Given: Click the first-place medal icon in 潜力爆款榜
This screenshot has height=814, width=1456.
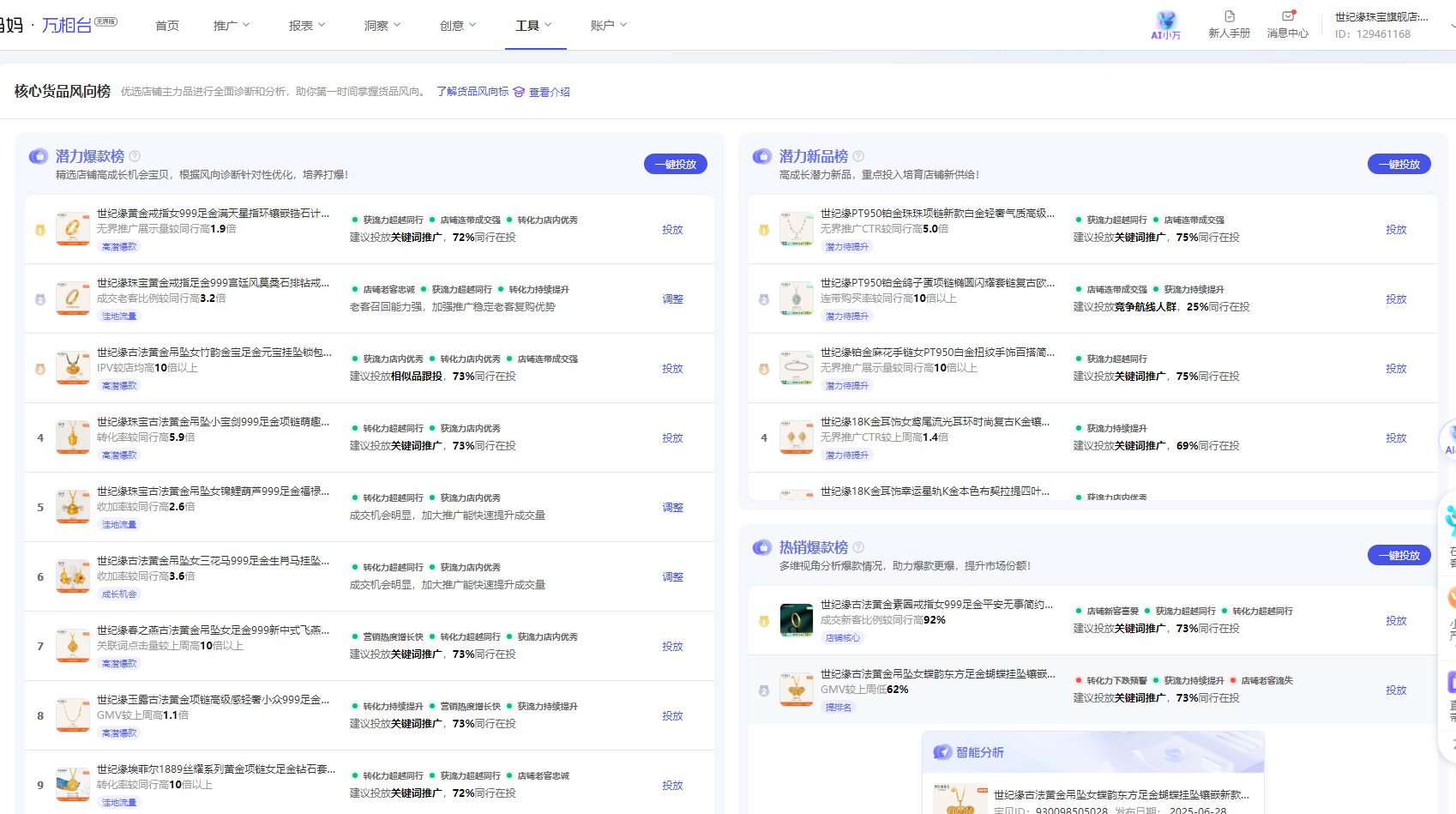Looking at the screenshot, I should click(x=40, y=230).
